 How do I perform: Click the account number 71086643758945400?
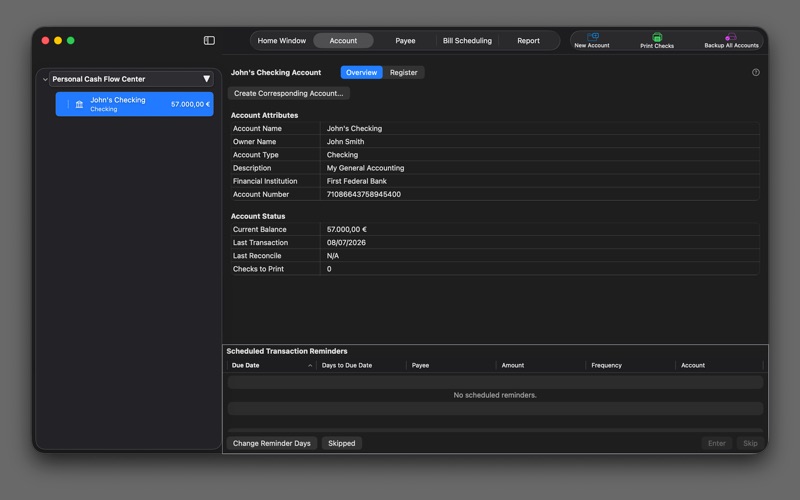pyautogui.click(x=363, y=194)
